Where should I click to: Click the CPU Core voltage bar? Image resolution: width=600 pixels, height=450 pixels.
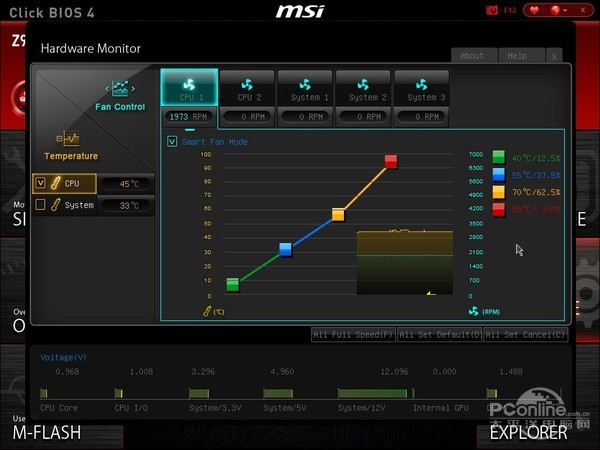(x=44, y=393)
